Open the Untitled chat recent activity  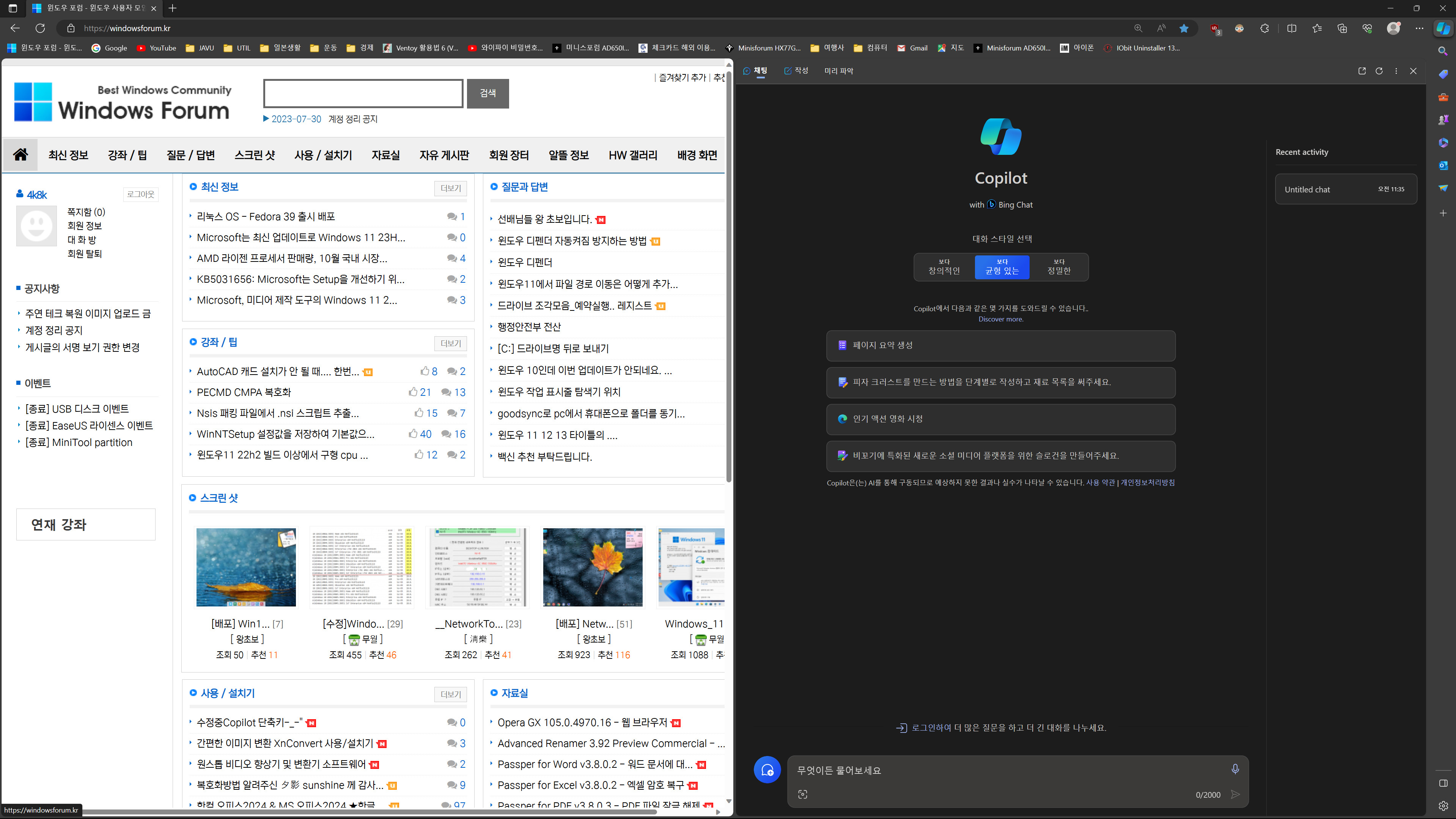[x=1346, y=189]
